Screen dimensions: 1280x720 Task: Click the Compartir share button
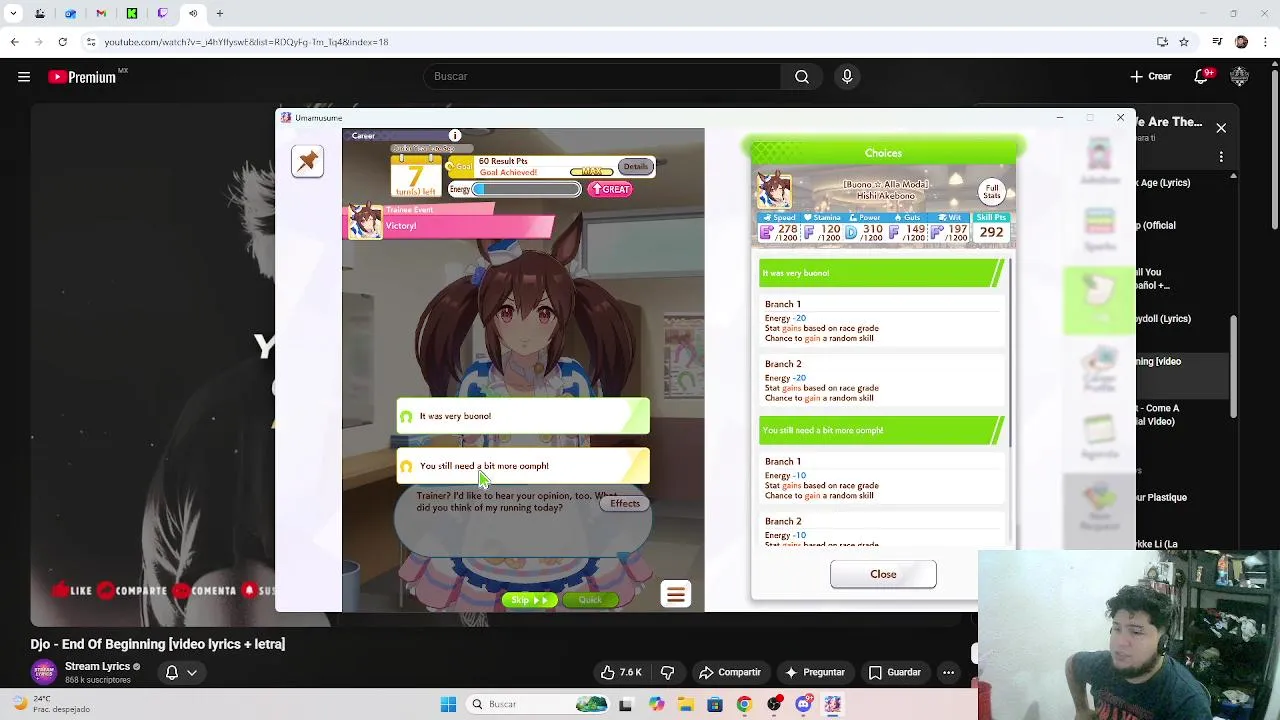point(730,672)
